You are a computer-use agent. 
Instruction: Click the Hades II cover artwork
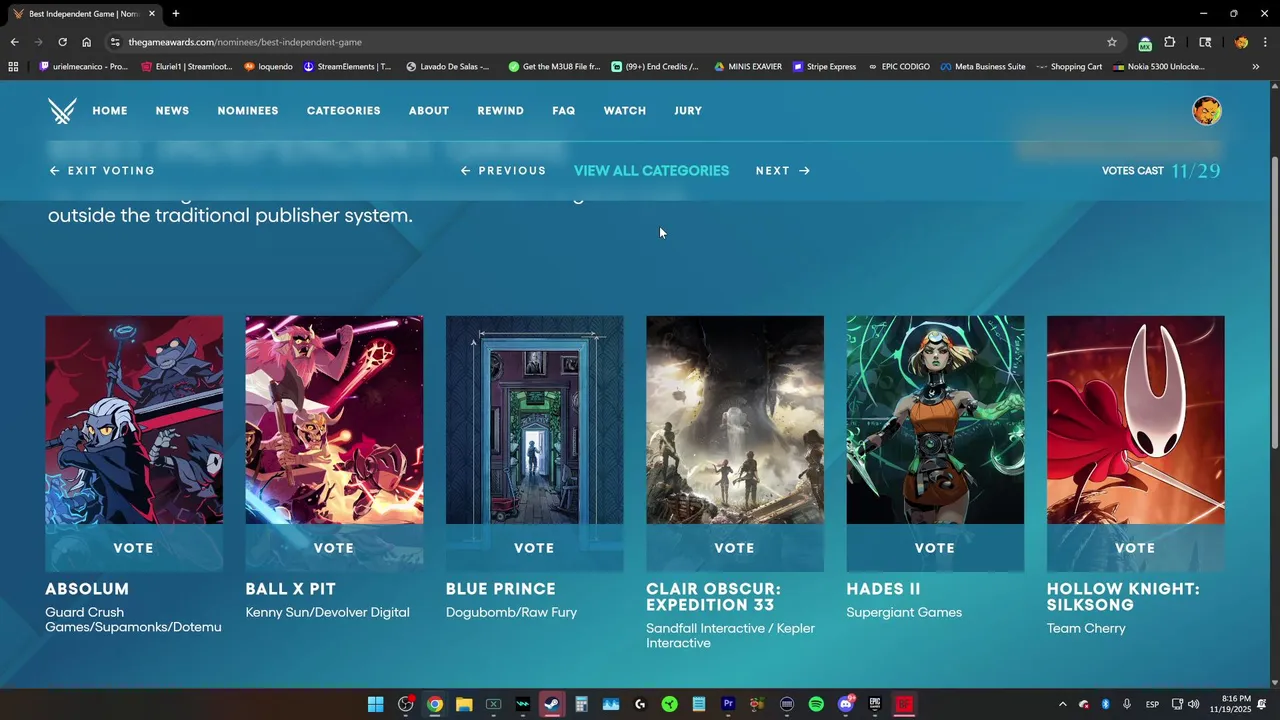coord(935,420)
